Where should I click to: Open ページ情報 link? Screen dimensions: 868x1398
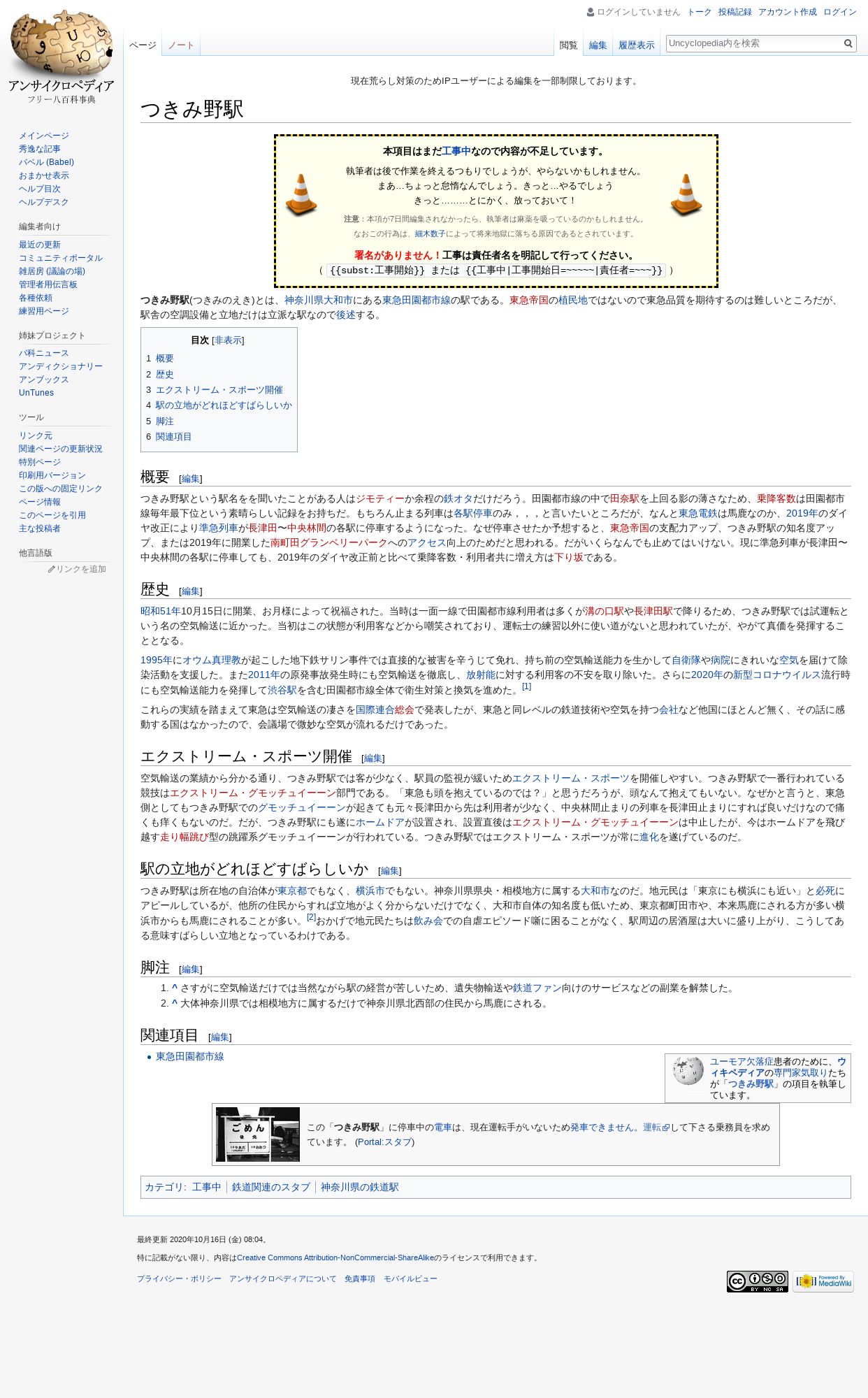tap(40, 502)
